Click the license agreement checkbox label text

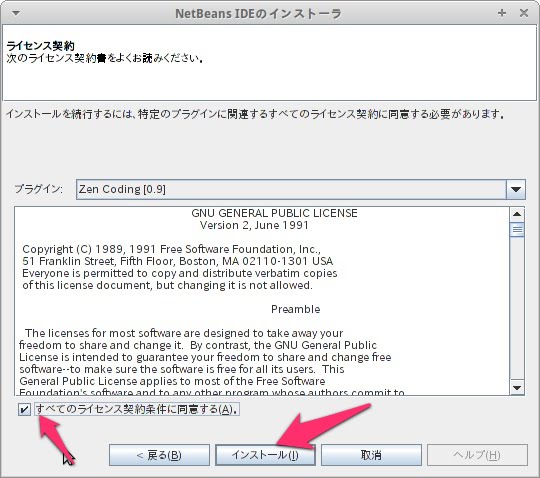[x=137, y=409]
